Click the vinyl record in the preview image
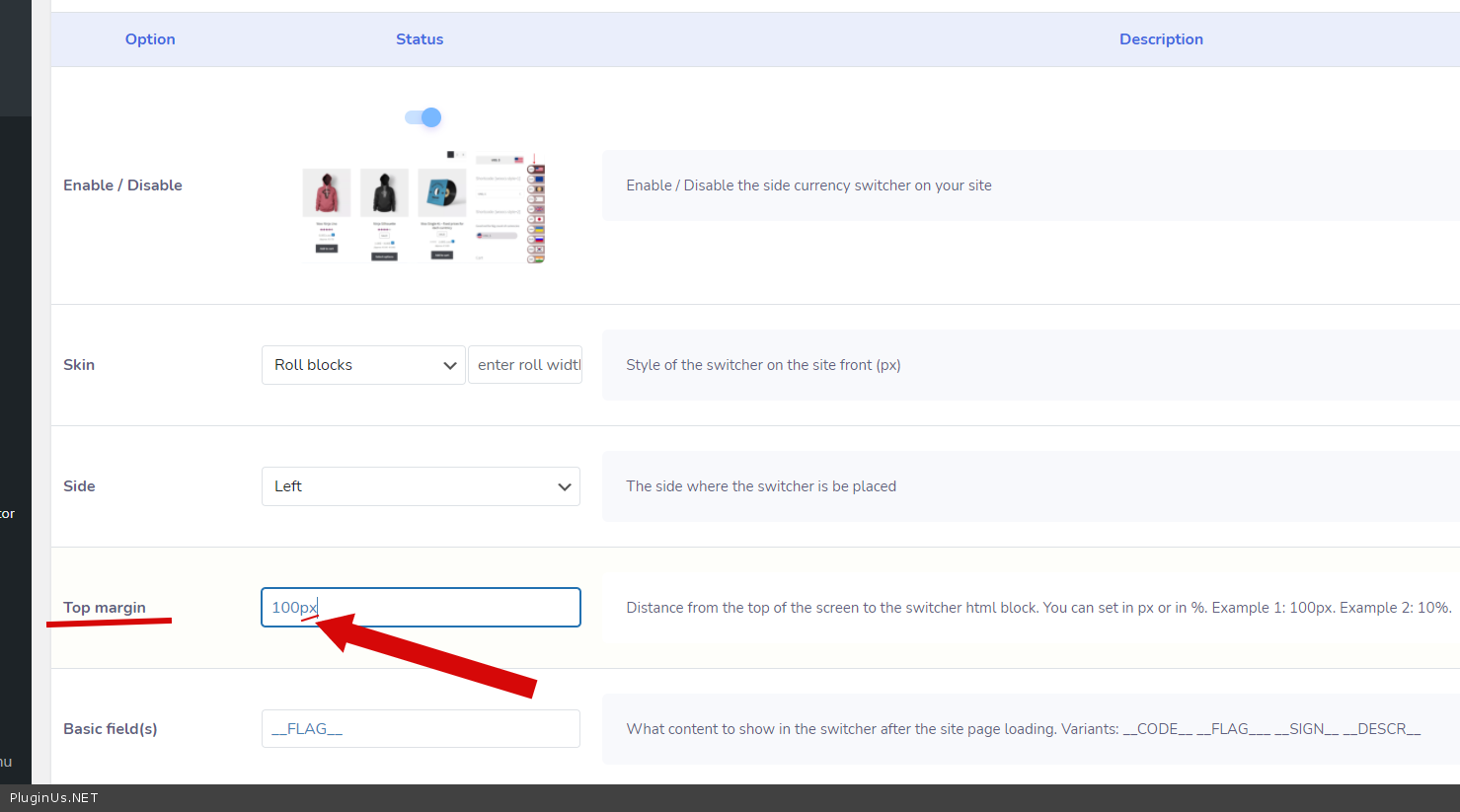Image resolution: width=1460 pixels, height=812 pixels. point(441,193)
